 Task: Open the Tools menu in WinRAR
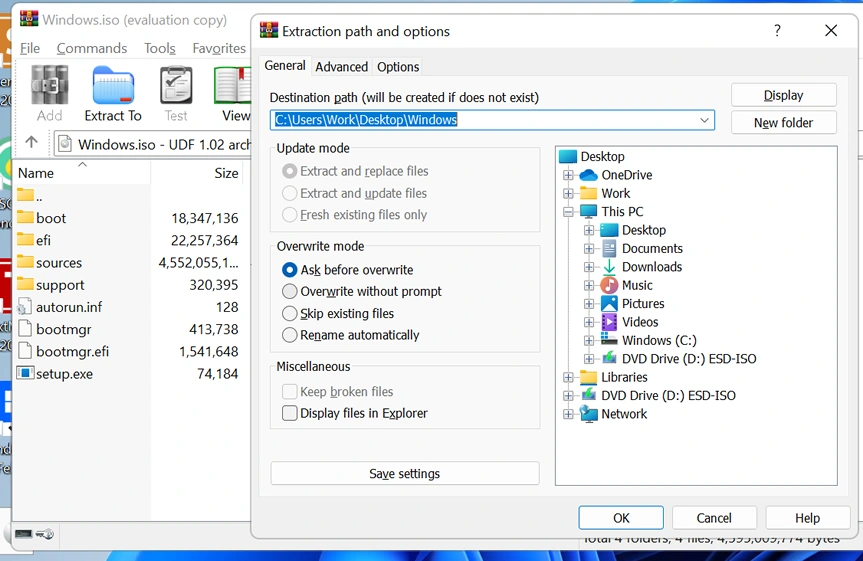point(160,48)
